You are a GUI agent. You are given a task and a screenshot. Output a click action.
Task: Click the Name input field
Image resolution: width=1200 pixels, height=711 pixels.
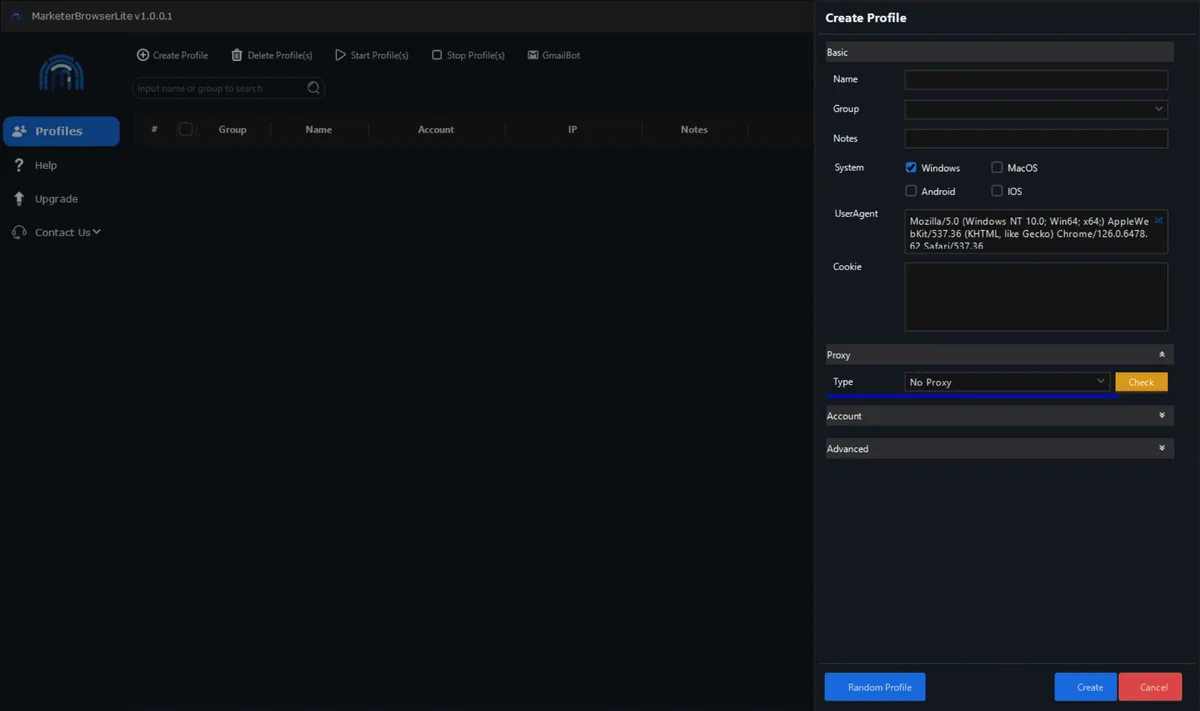pos(1036,80)
